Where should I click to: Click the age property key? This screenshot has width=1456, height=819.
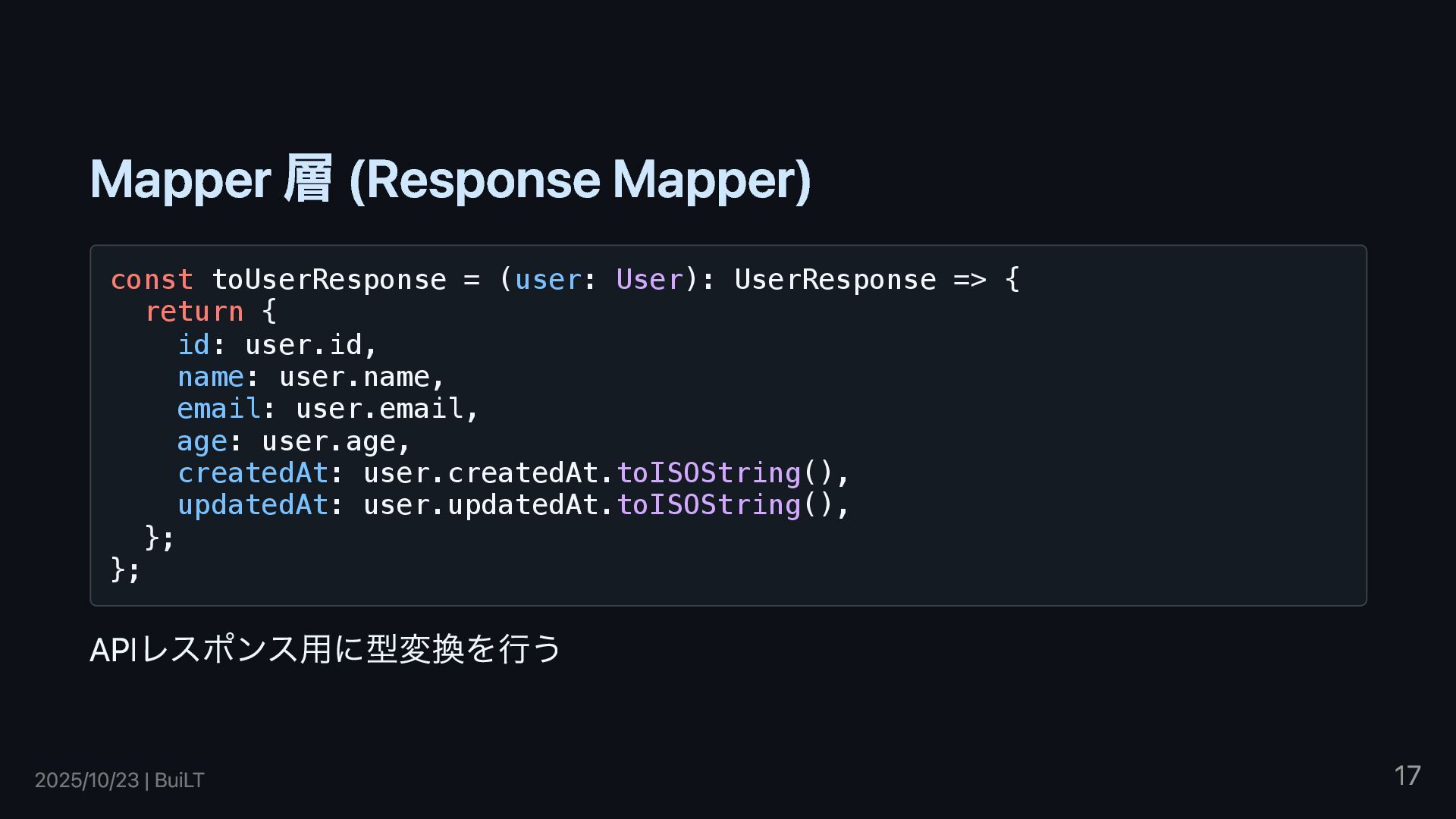point(202,441)
